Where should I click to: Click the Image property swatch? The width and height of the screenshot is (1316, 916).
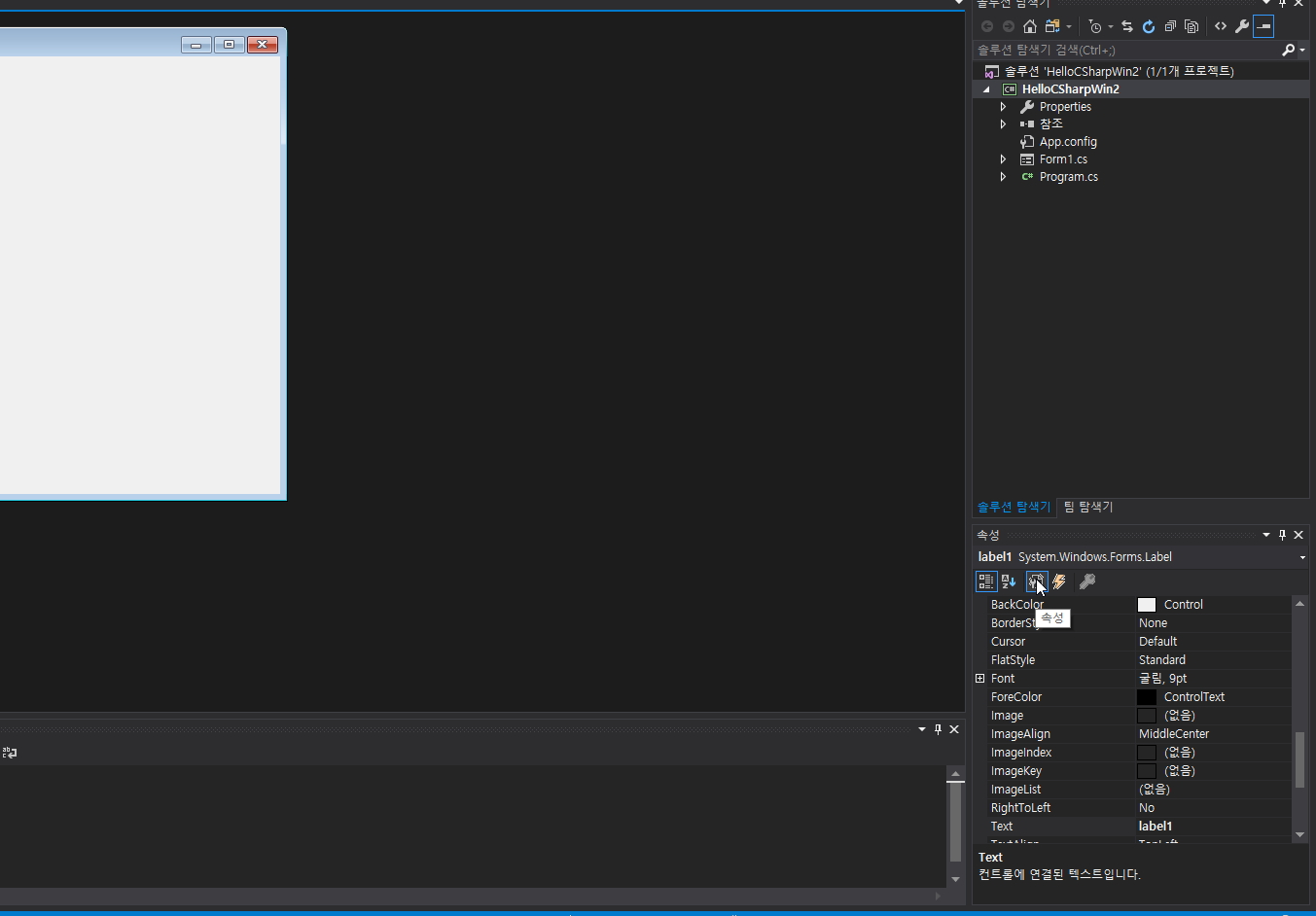point(1147,716)
